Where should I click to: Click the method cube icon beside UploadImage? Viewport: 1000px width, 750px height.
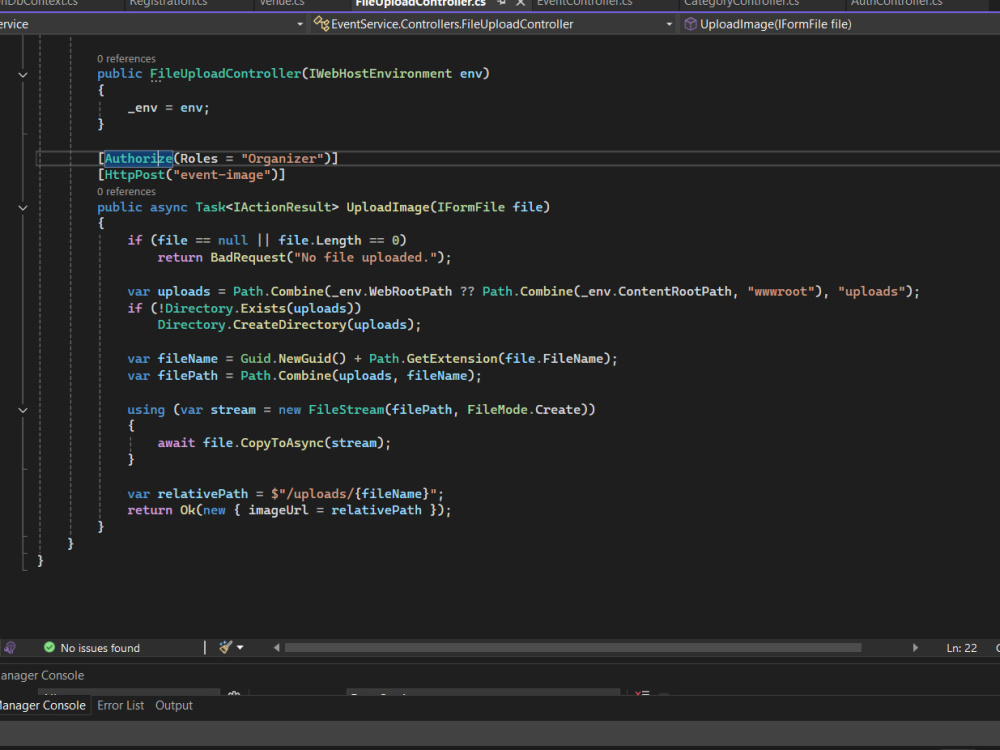(x=690, y=24)
